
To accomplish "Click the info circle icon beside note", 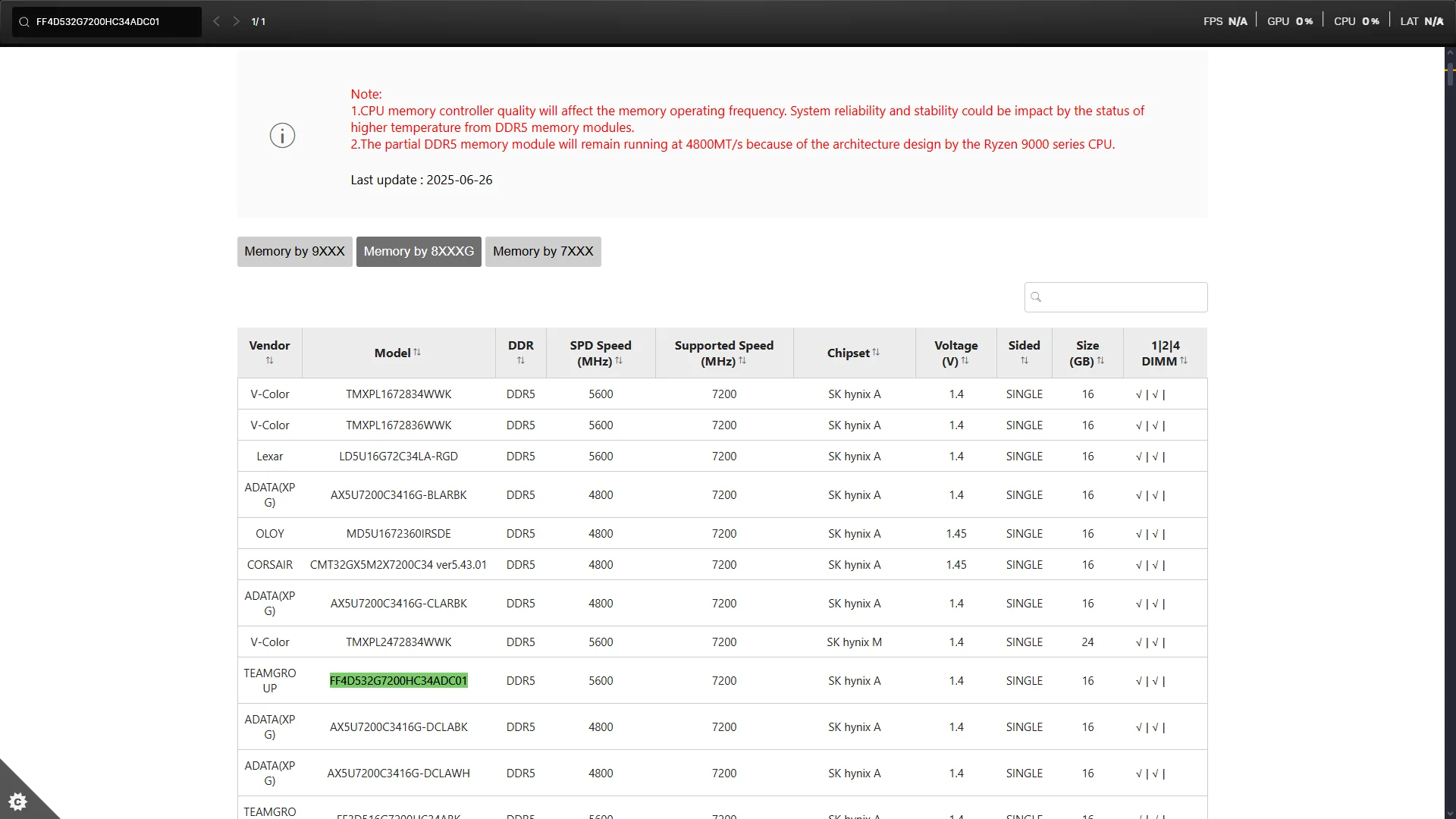I will 282,136.
